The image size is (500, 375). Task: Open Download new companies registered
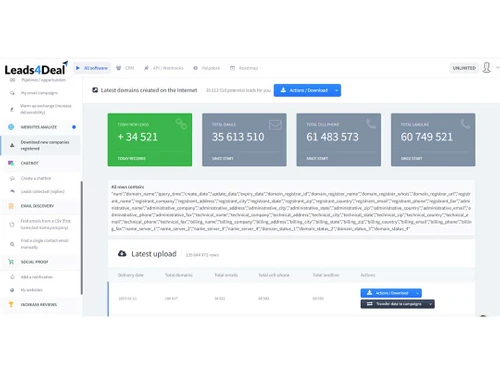click(45, 145)
